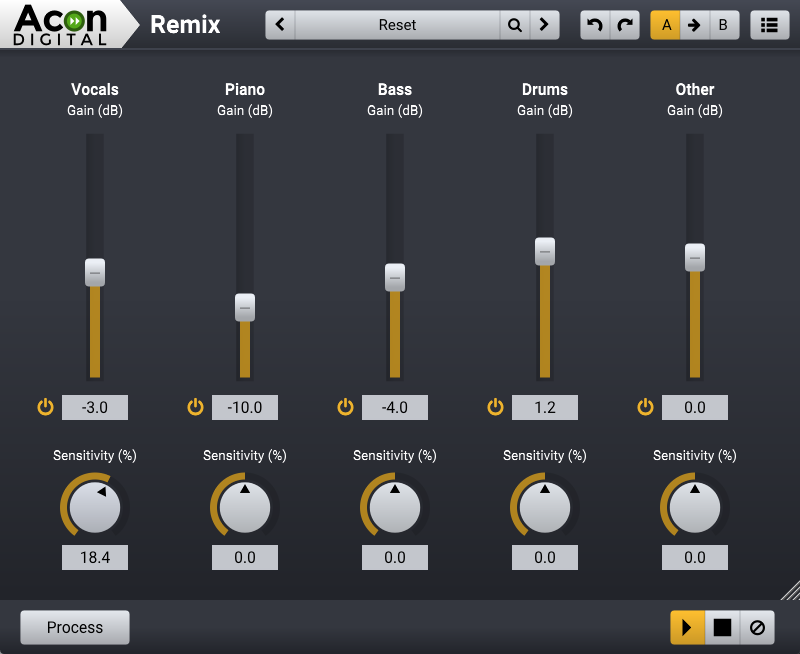800x654 pixels.
Task: Click the Other sensitivity knob
Action: pyautogui.click(x=695, y=507)
